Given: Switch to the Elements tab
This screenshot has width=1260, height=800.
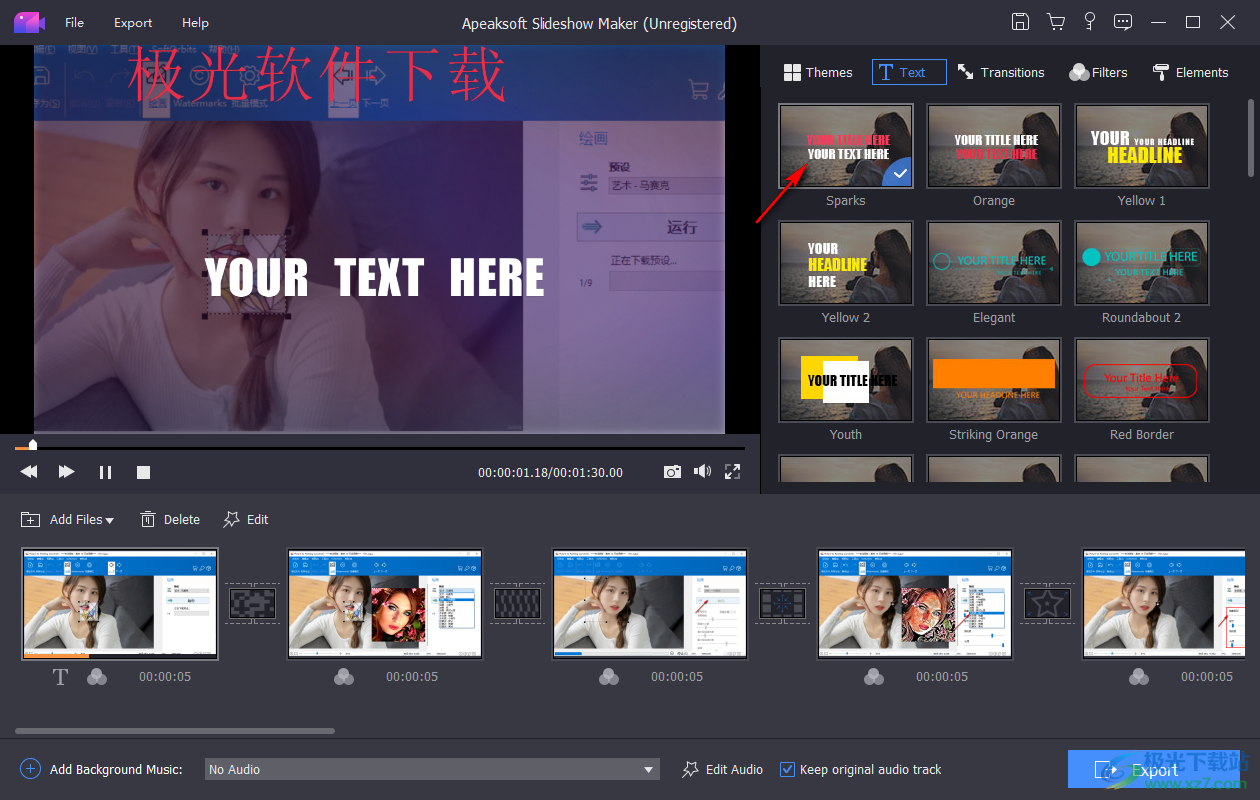Looking at the screenshot, I should pos(1190,72).
